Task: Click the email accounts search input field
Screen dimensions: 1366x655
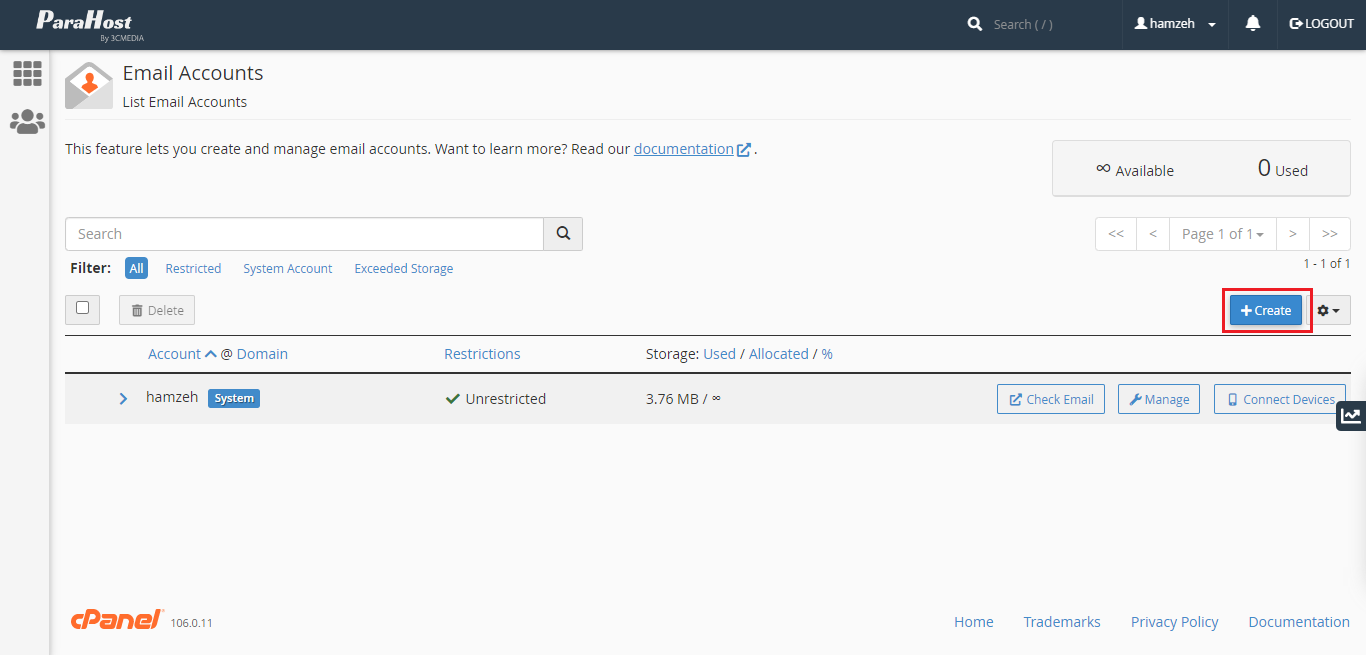Action: (x=304, y=234)
